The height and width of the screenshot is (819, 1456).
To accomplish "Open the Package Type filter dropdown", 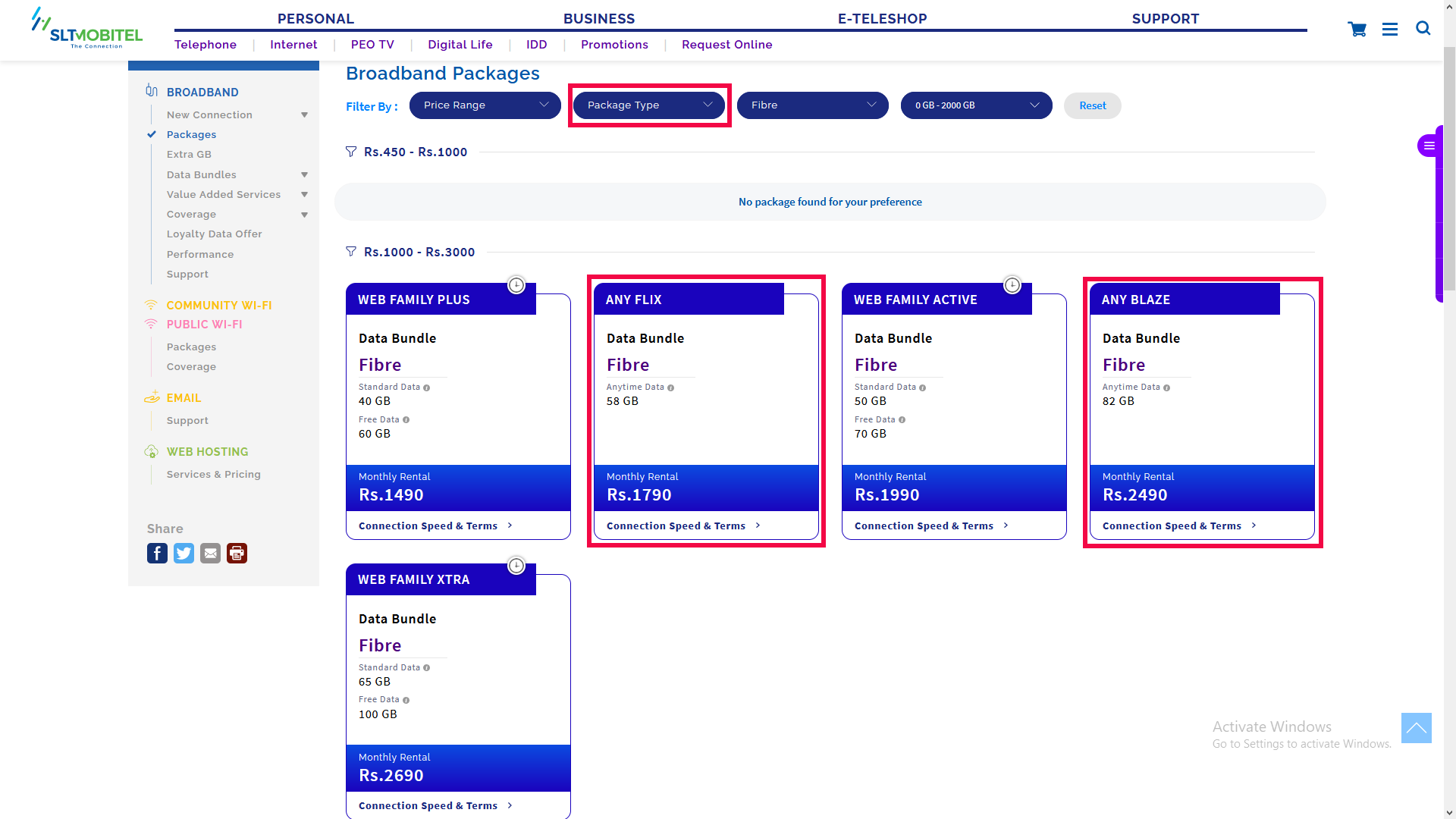I will pyautogui.click(x=649, y=105).
